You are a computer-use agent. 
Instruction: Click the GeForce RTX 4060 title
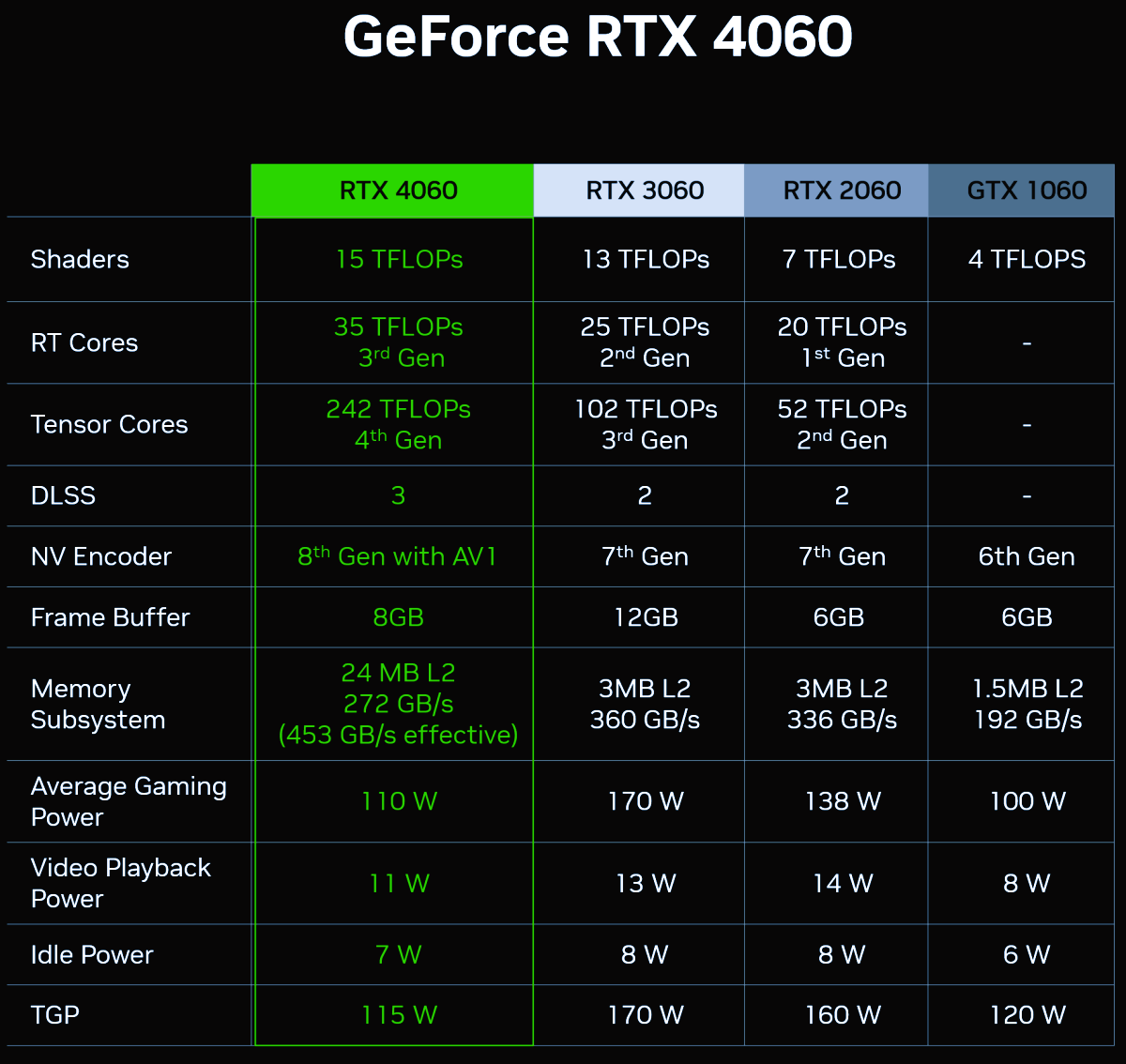pos(598,38)
